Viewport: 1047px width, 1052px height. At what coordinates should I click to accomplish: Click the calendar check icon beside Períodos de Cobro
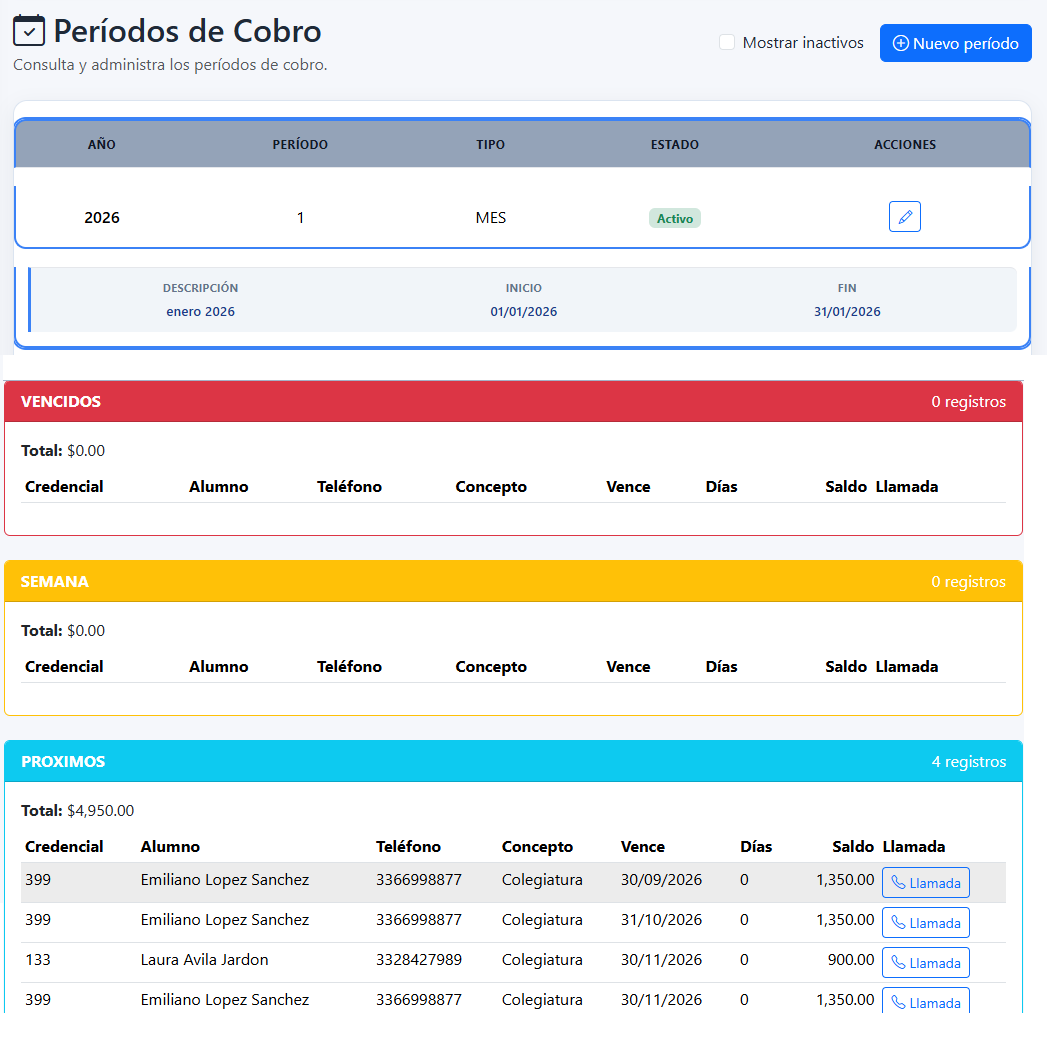29,30
